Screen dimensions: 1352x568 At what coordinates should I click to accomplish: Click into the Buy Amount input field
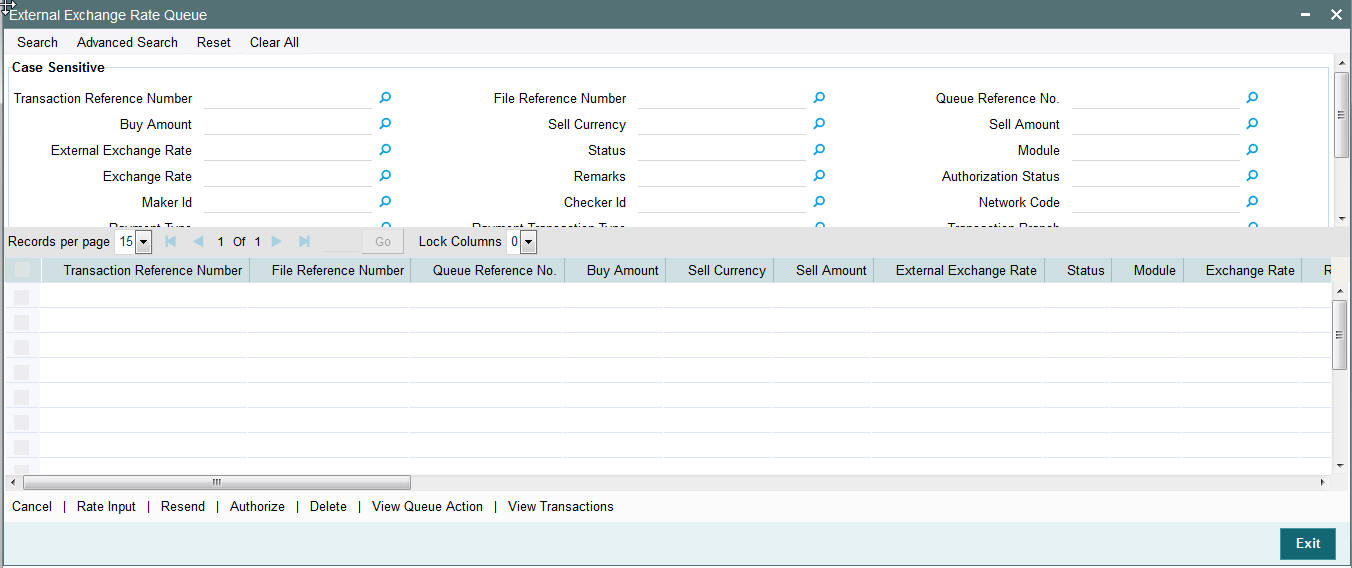tap(288, 124)
